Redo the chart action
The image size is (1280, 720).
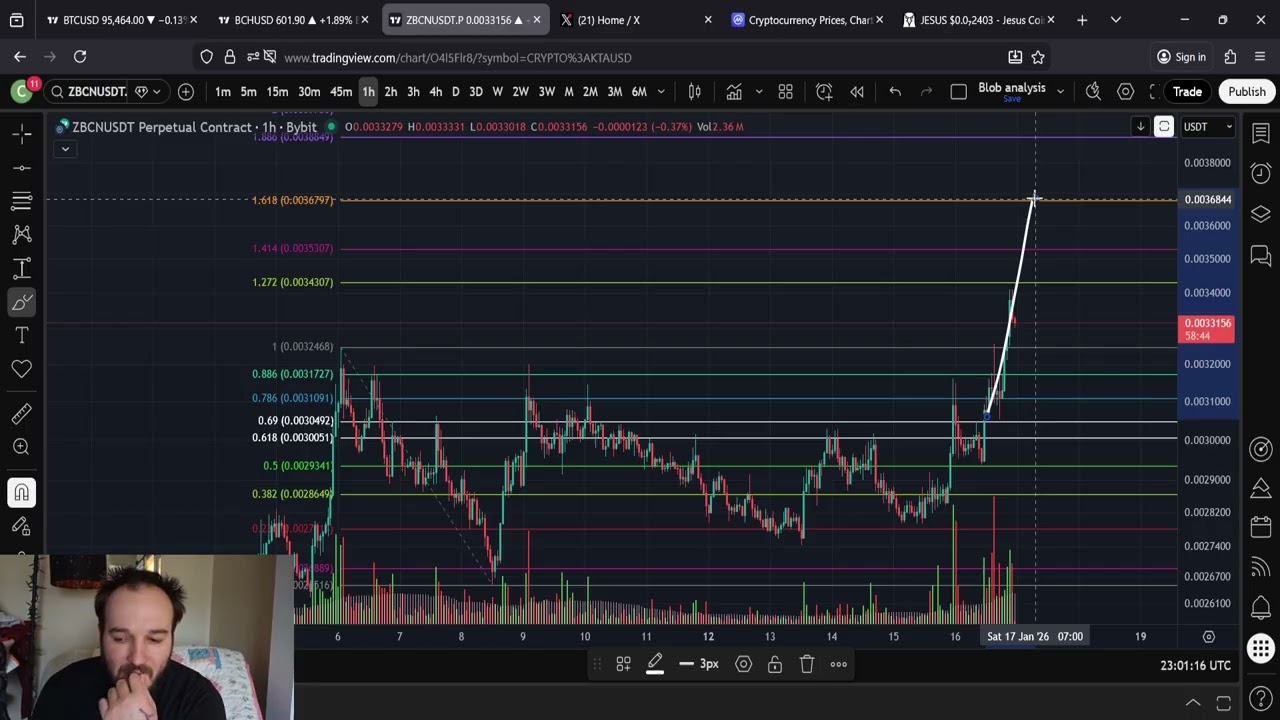pos(926,92)
